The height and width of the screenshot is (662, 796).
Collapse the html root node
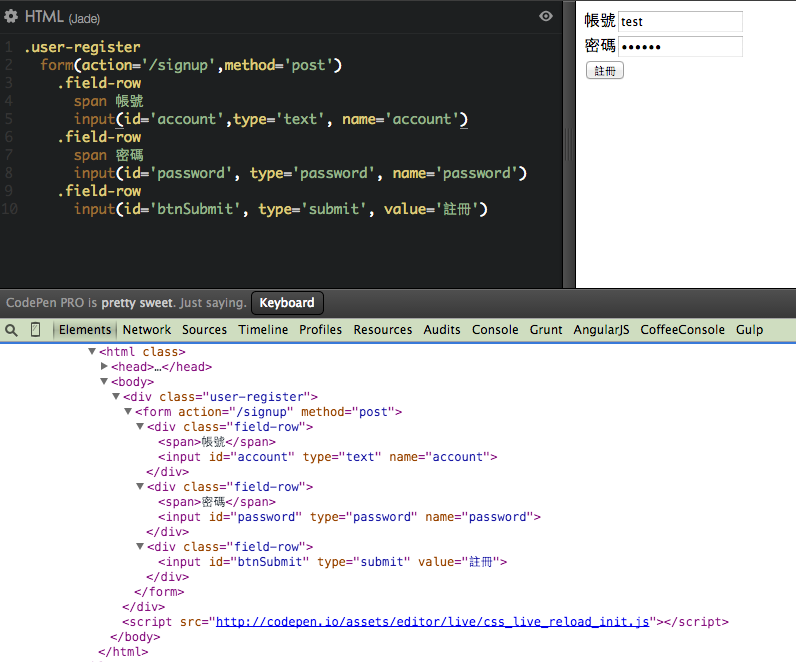(x=92, y=352)
